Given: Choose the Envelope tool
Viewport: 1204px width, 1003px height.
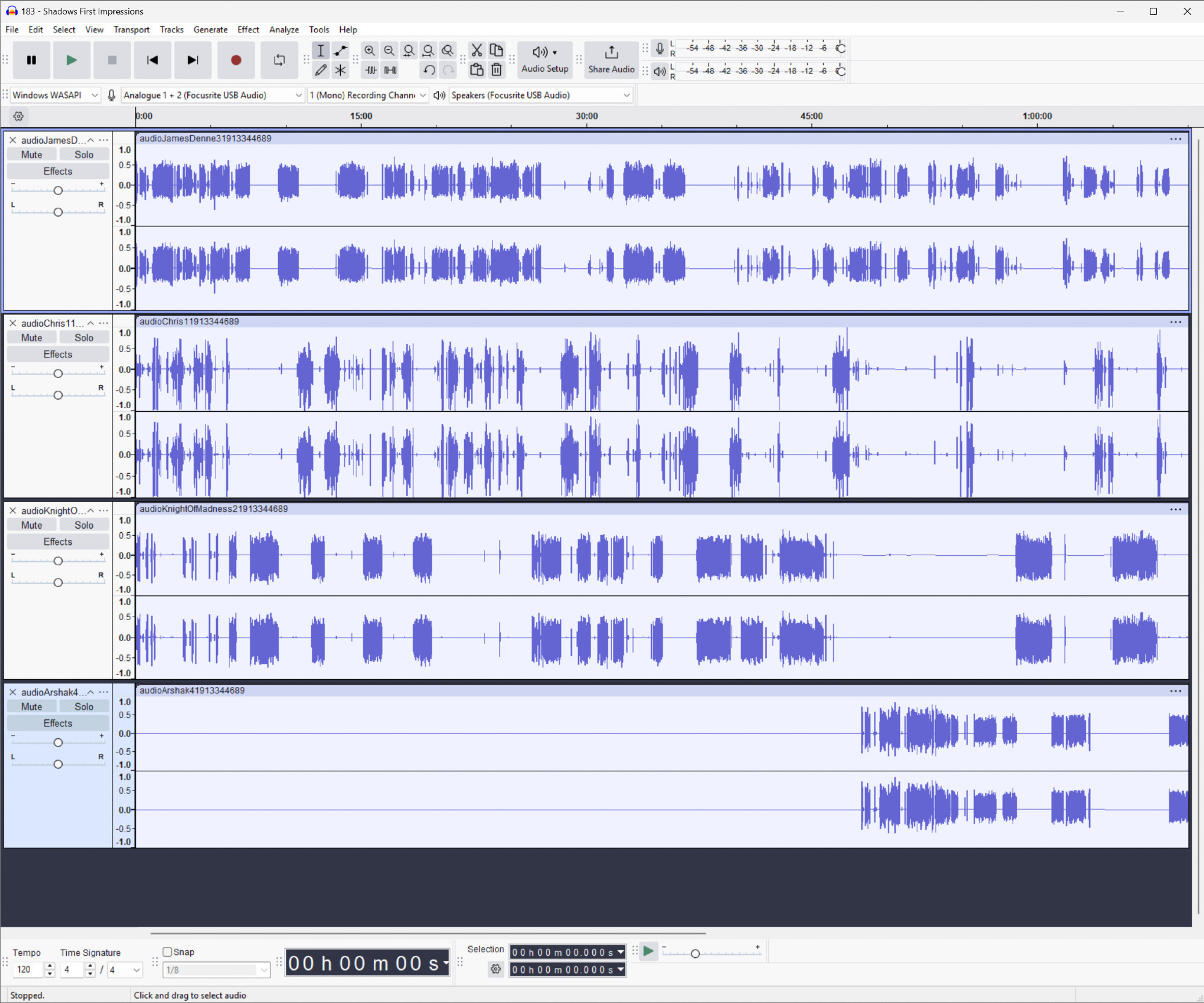Looking at the screenshot, I should tap(341, 51).
